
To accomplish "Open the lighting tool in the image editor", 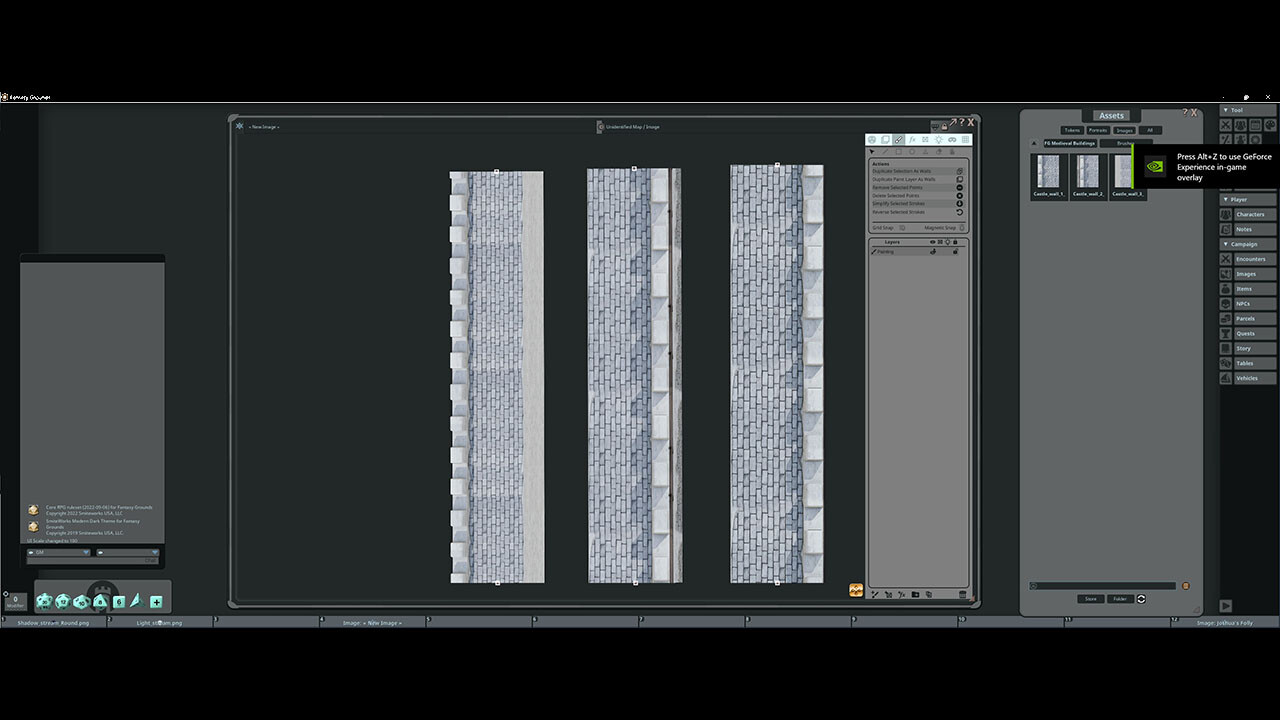I will (939, 140).
